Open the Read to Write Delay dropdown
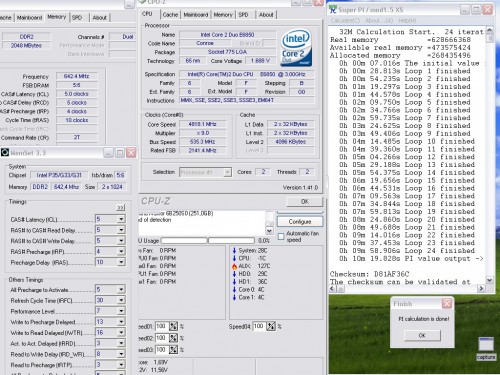The image size is (500, 375). 121,354
